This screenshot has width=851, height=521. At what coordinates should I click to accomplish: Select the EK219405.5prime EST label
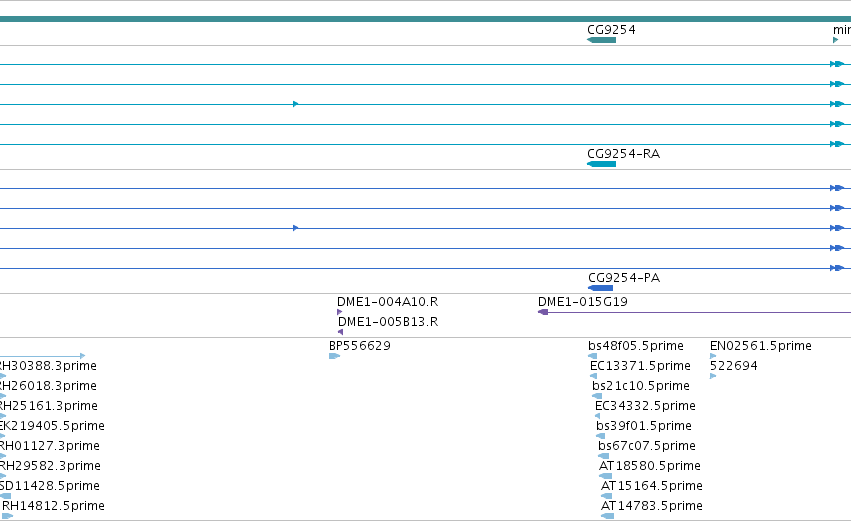click(x=52, y=426)
